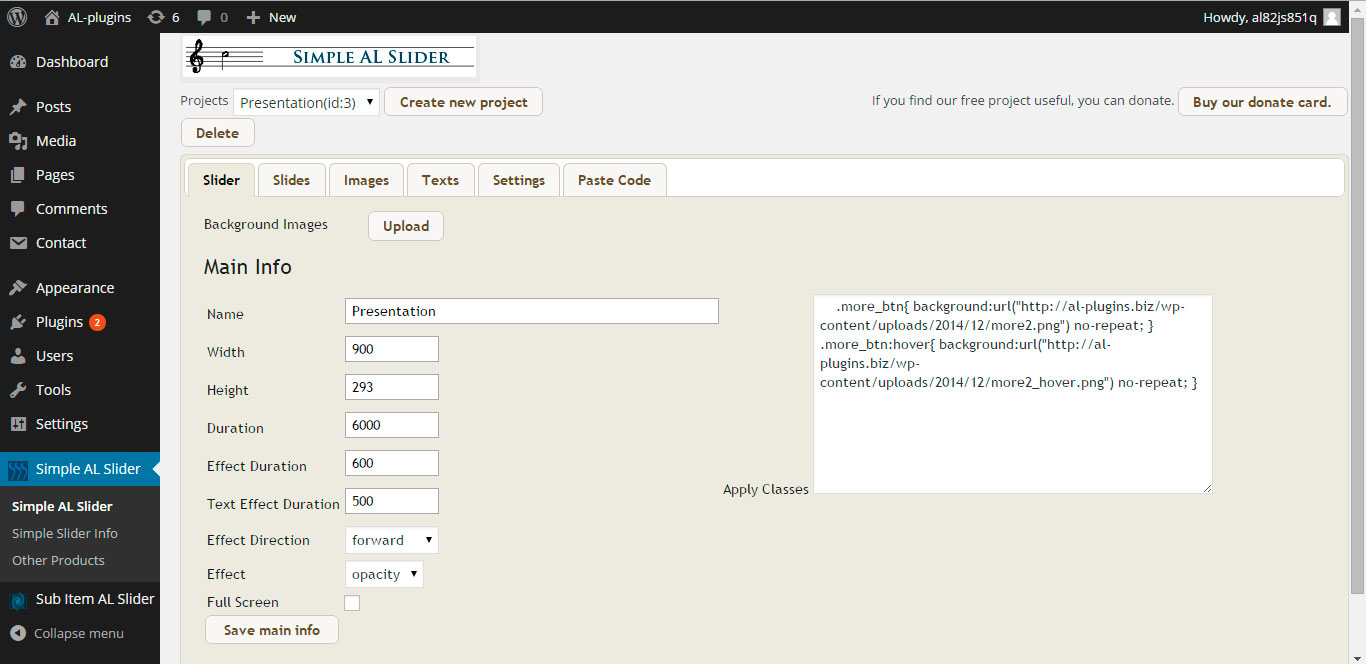
Task: Click the Plugins plug icon
Action: [x=18, y=322]
